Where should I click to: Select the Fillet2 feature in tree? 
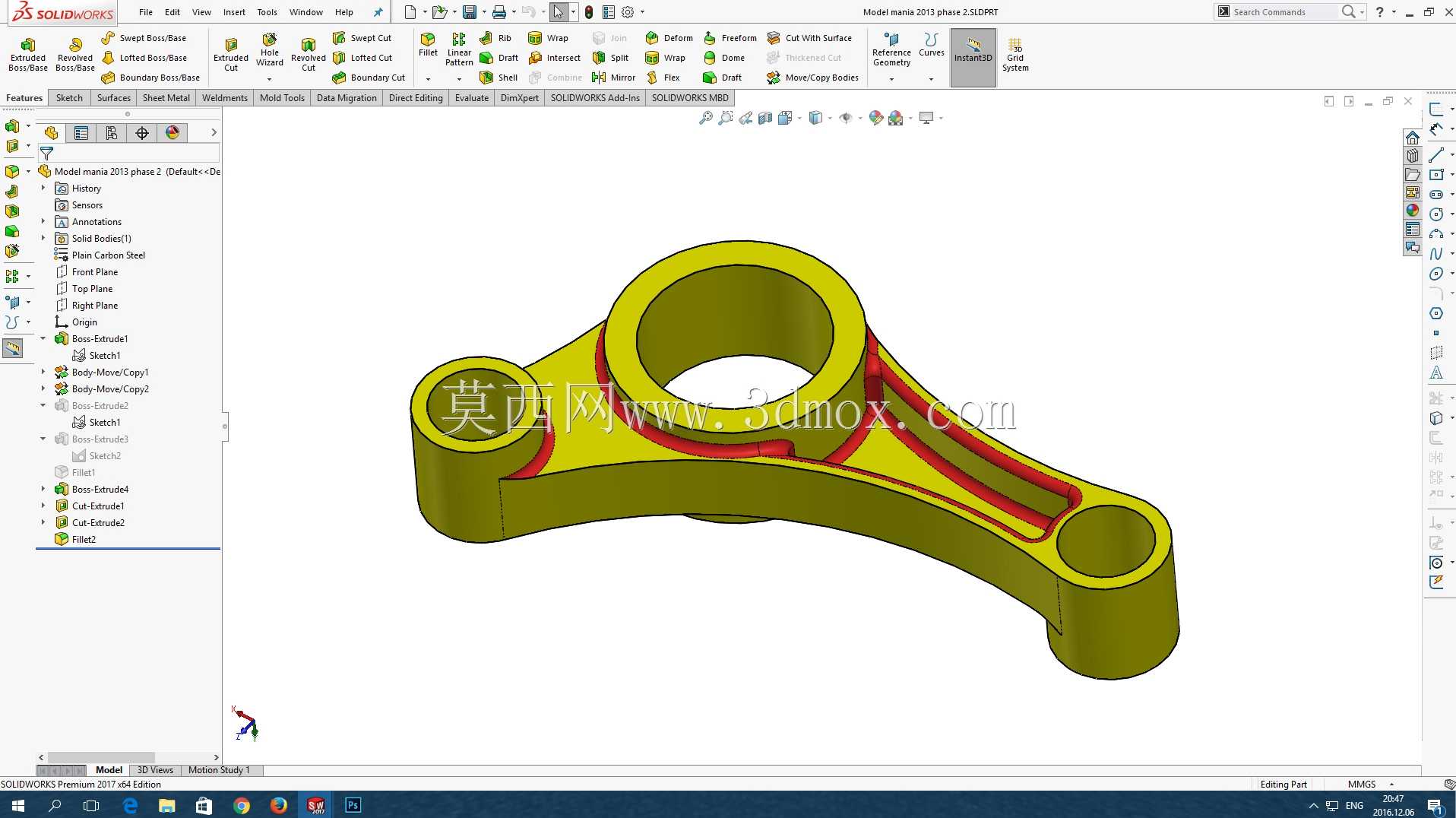[x=75, y=539]
